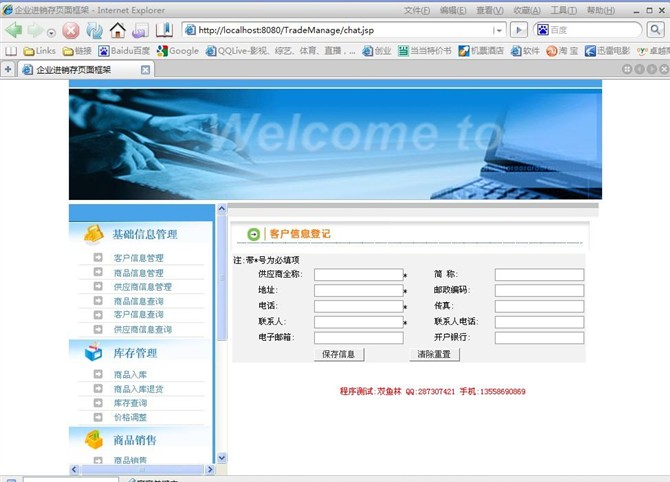670x482 pixels.
Task: Focus the 电话 input field
Action: tap(359, 306)
